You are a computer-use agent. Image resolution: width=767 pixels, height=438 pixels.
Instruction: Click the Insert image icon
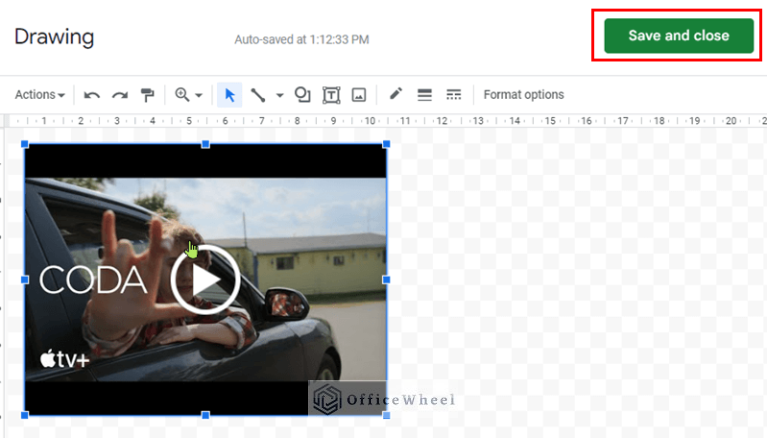point(359,95)
